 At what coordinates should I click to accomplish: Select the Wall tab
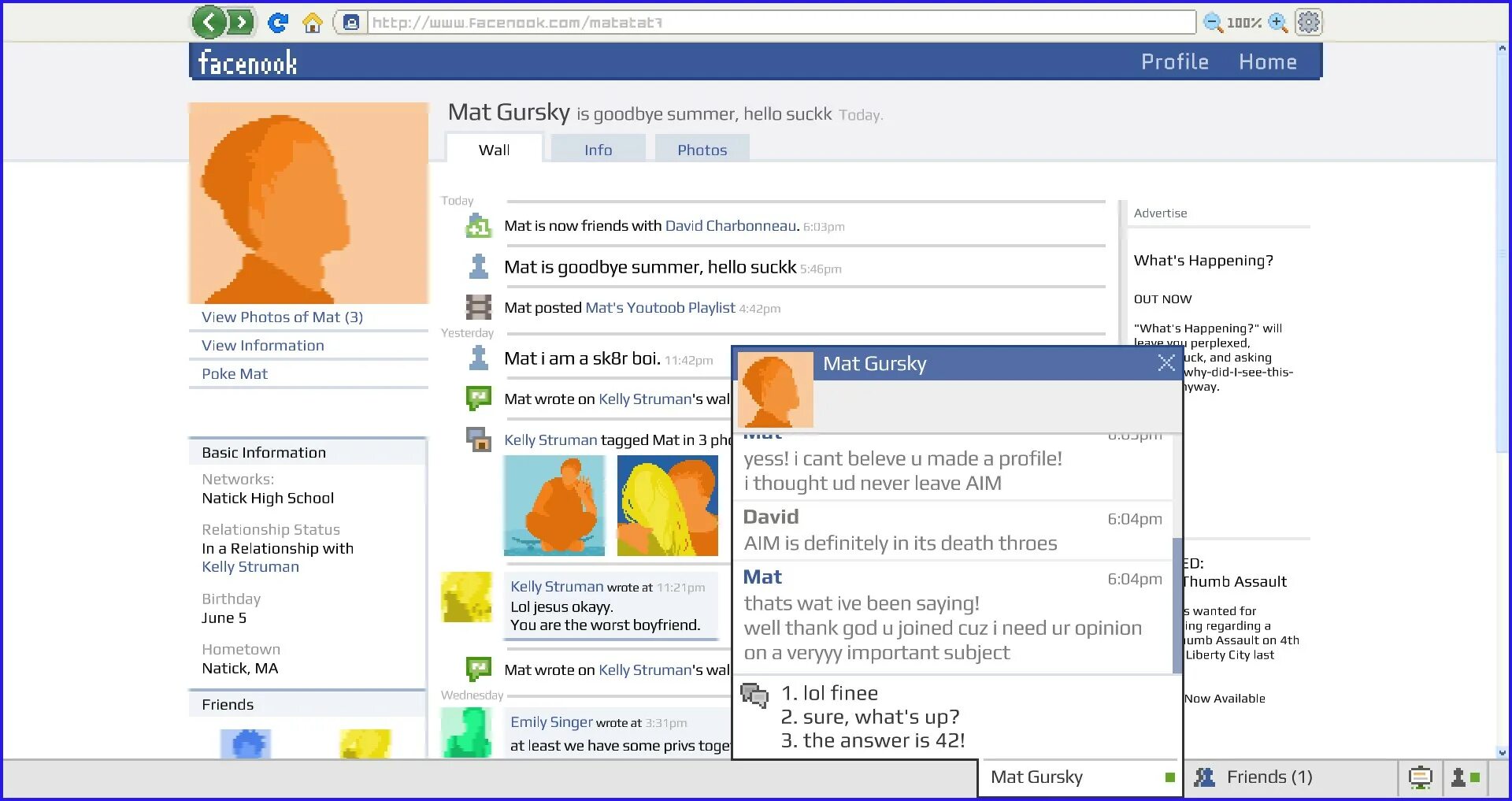pos(494,148)
